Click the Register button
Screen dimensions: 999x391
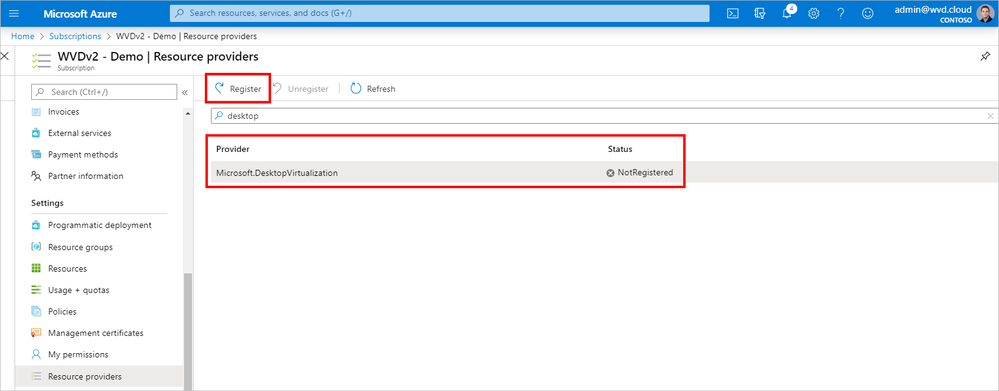238,89
